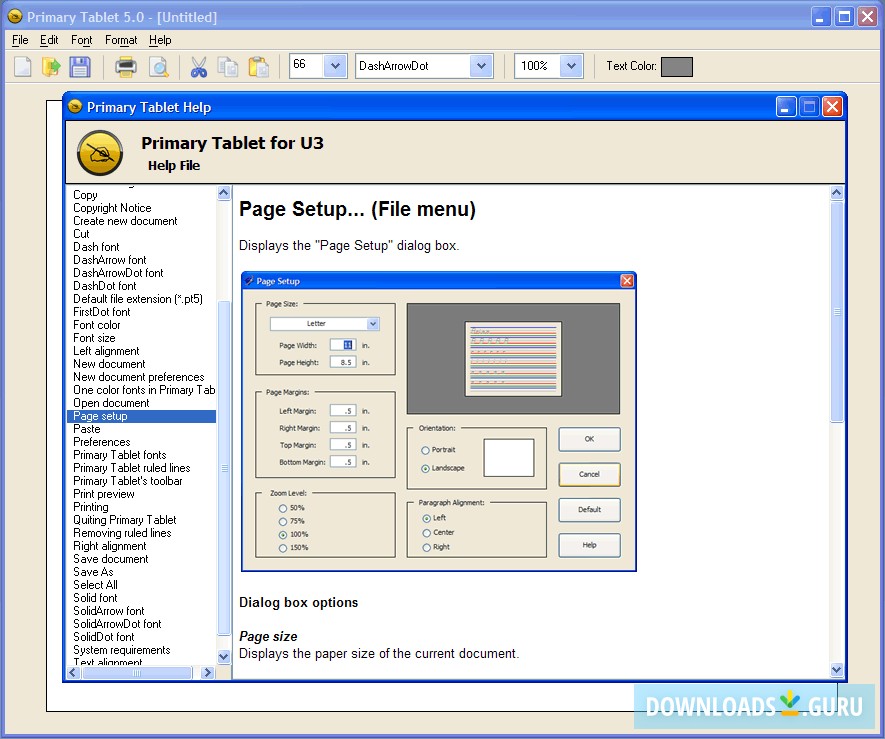Select the Save document help topic
The width and height of the screenshot is (885, 739).
click(110, 559)
